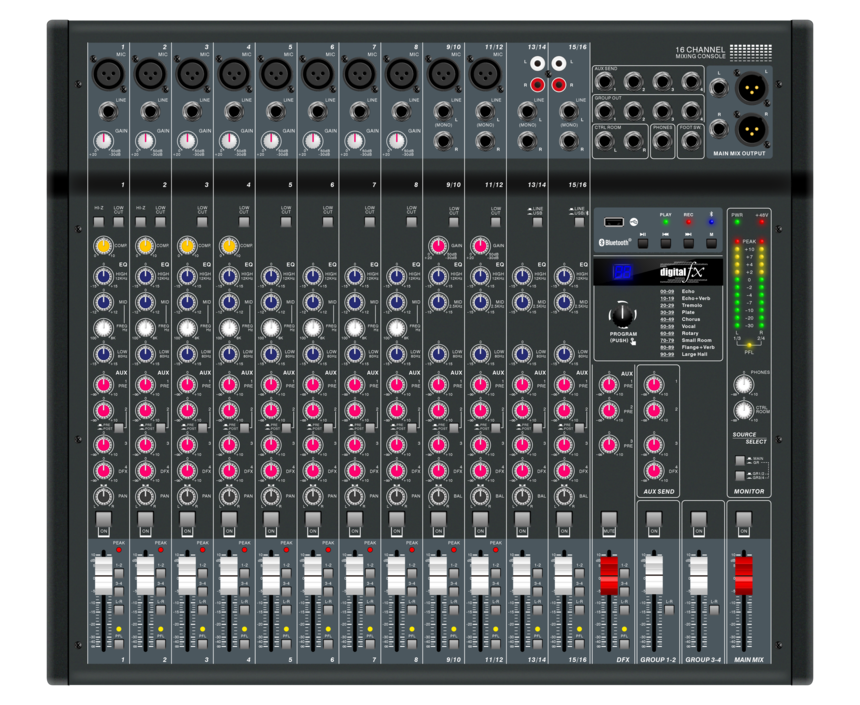Toggle channel 6 LOW CUT button
Screen dimensions: 860x705
[x=328, y=222]
